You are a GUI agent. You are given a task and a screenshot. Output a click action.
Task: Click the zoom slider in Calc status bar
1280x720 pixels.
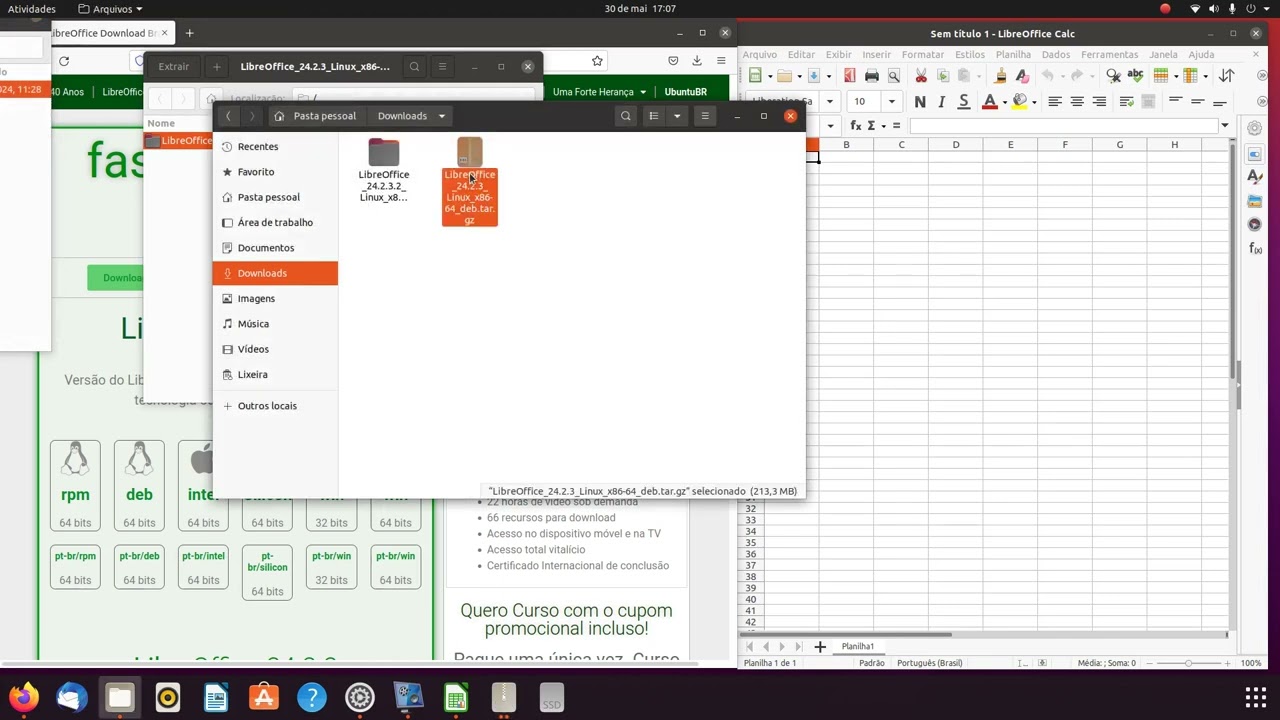(x=1188, y=663)
